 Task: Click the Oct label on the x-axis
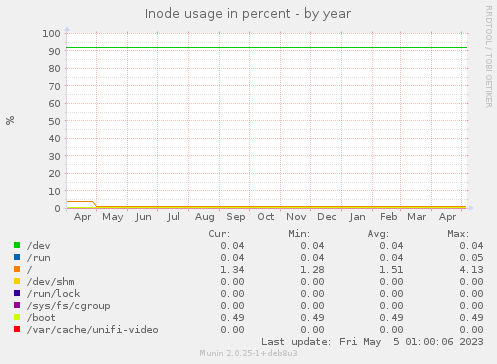pyautogui.click(x=266, y=217)
